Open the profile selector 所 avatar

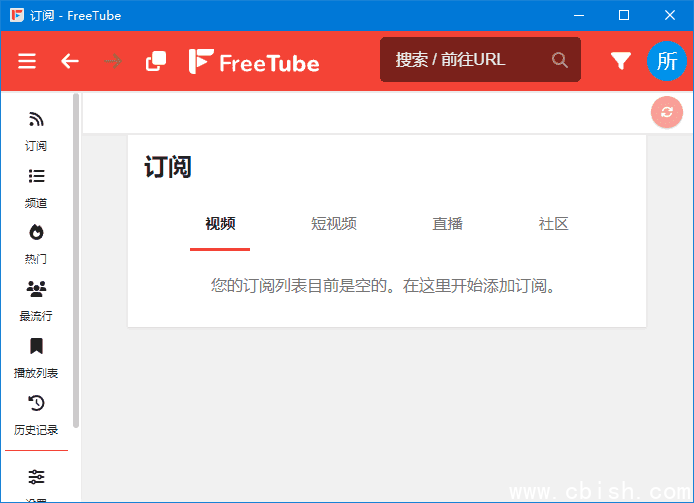[667, 60]
